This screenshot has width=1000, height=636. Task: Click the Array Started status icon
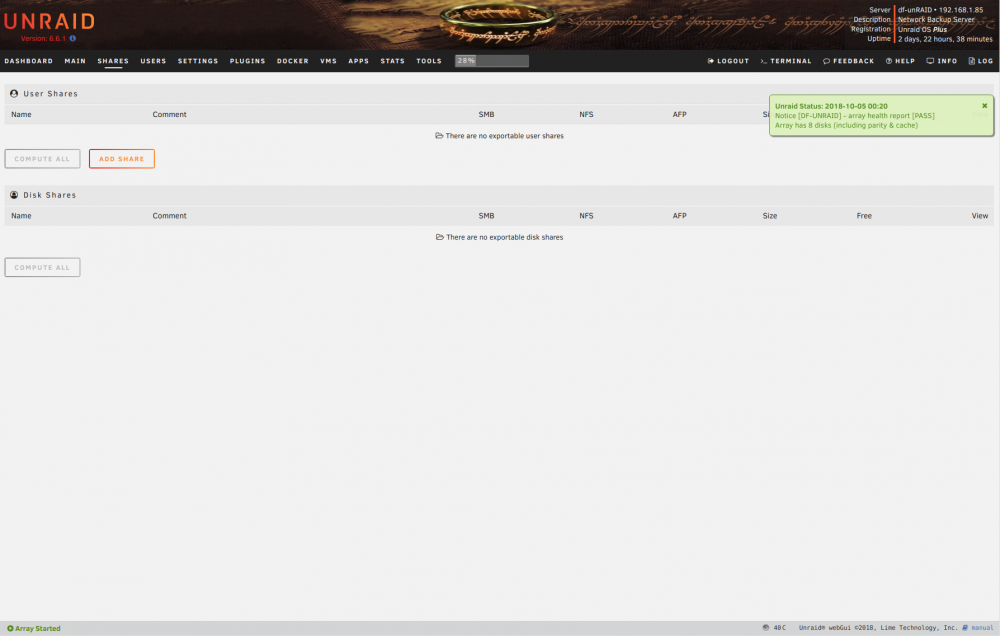click(x=10, y=628)
